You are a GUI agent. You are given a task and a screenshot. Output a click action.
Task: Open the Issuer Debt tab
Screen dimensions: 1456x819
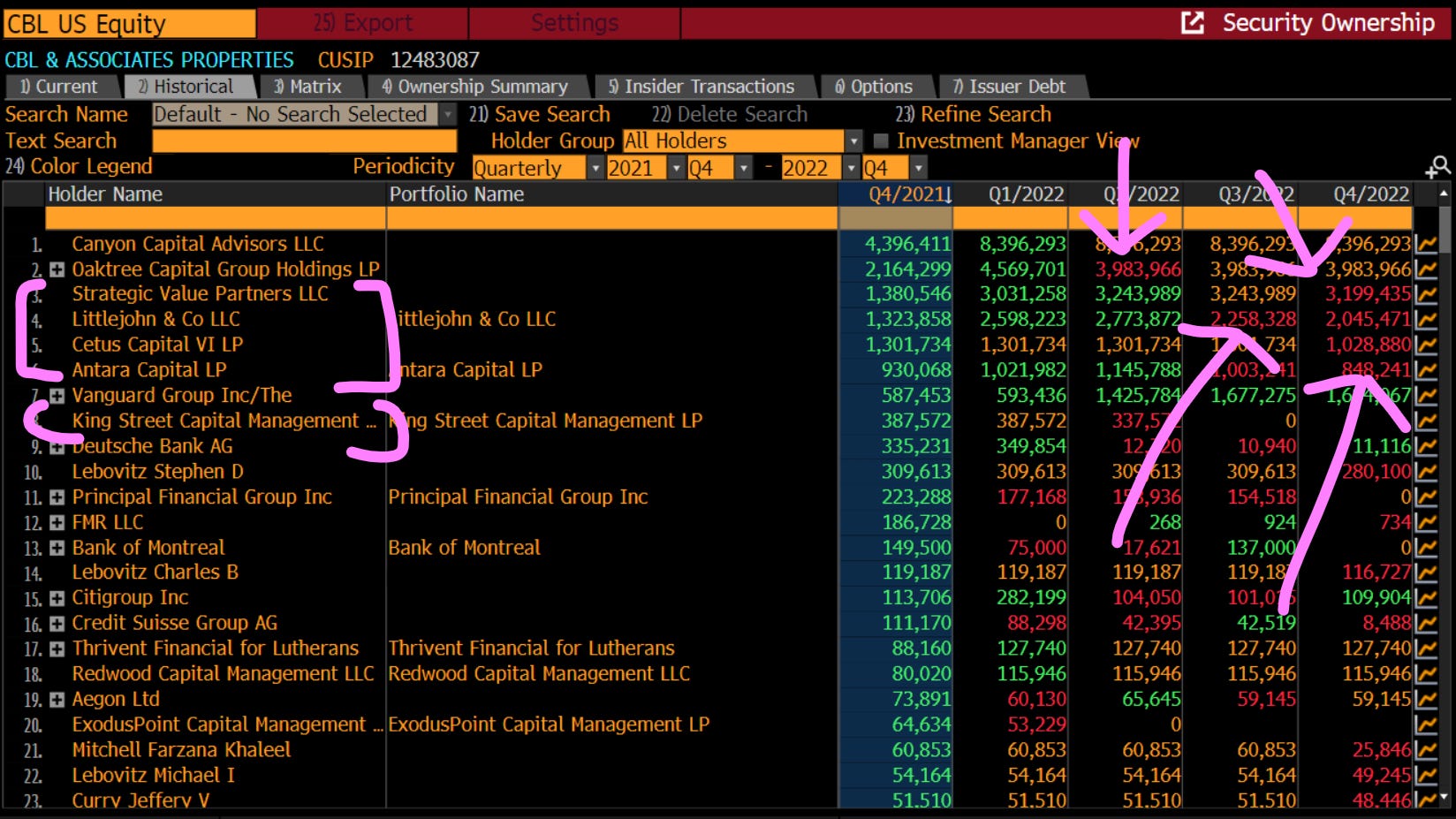[x=1011, y=87]
